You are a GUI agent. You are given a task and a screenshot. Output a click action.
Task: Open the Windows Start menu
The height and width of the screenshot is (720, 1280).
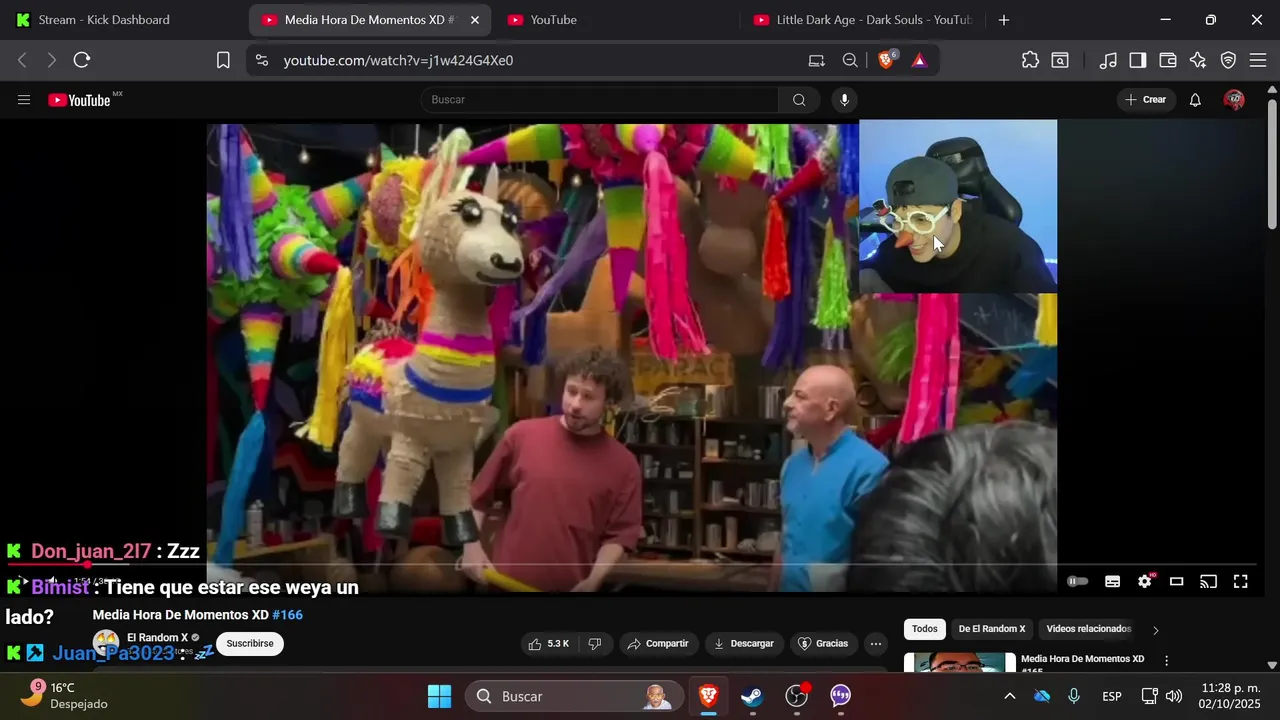(x=439, y=696)
